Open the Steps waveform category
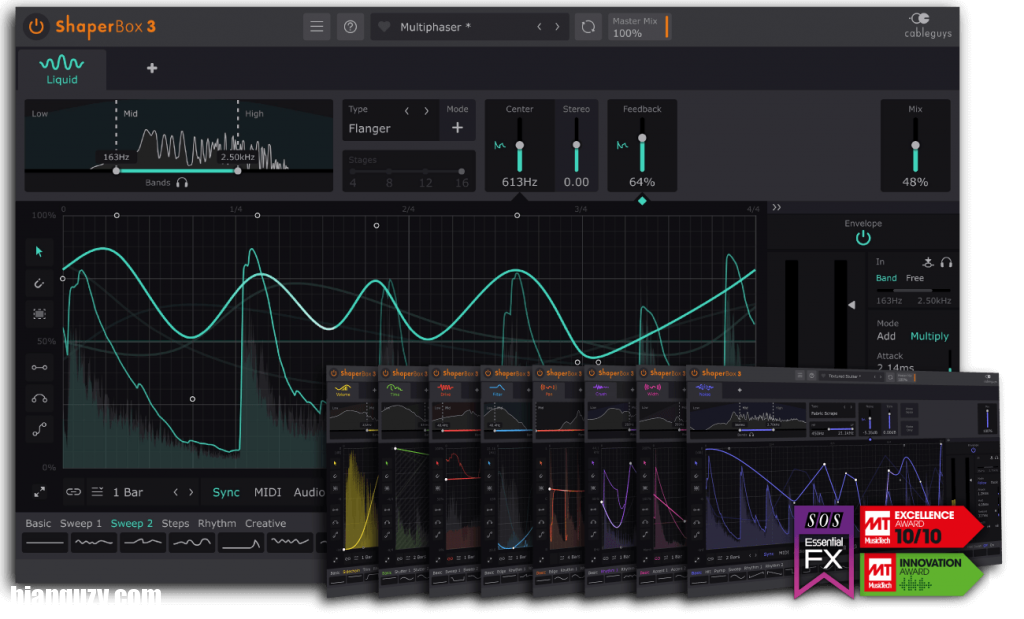1024x619 pixels. [x=175, y=523]
